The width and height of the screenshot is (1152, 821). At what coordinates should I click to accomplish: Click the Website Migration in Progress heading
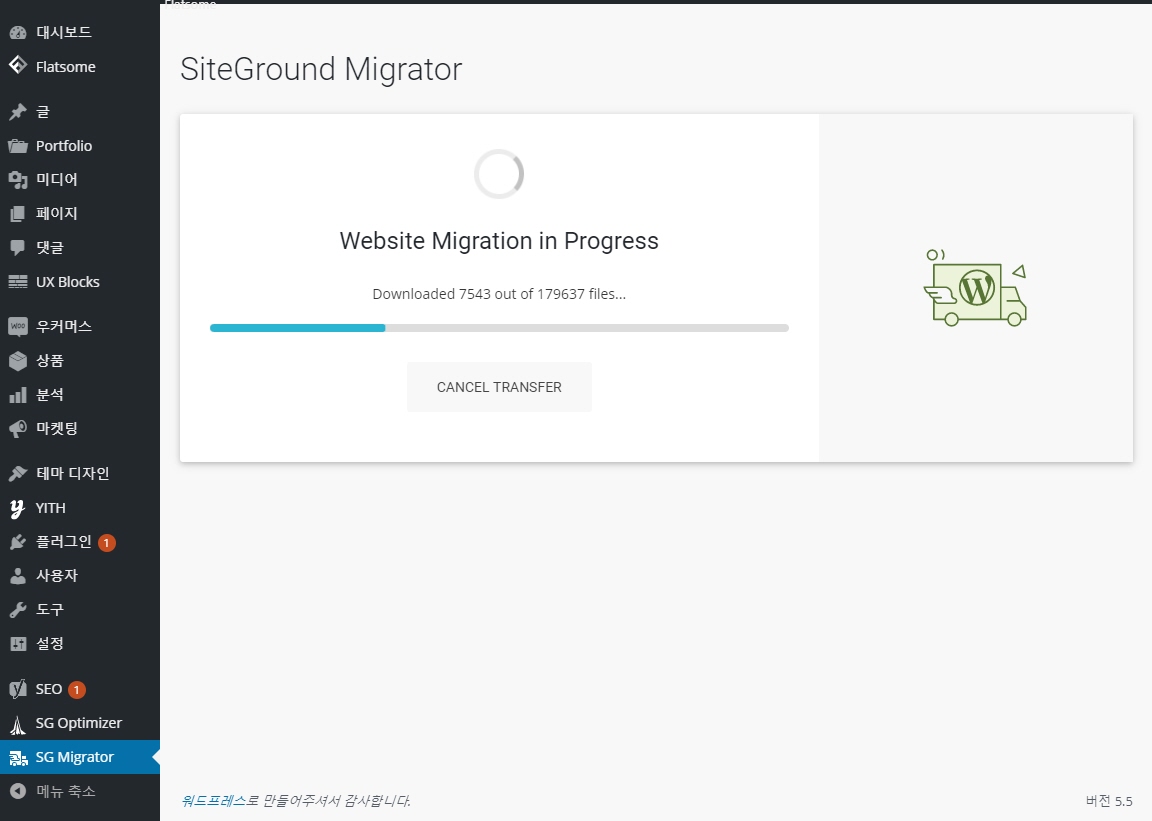click(499, 241)
